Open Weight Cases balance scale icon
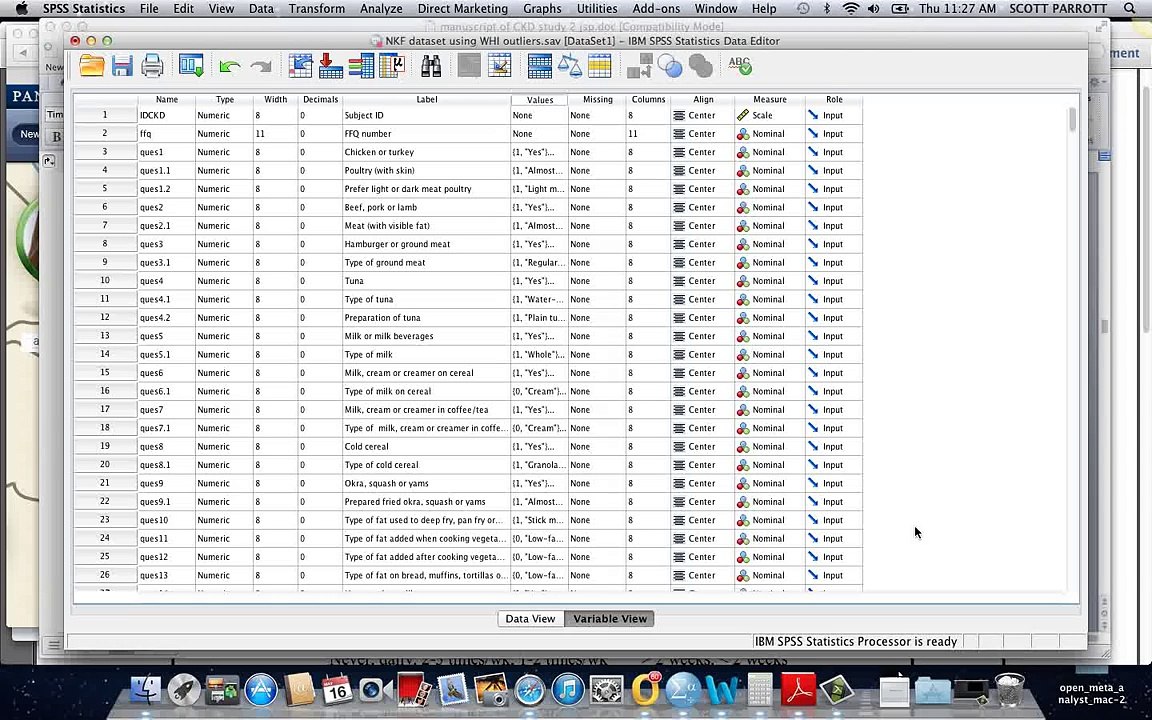 click(x=569, y=66)
